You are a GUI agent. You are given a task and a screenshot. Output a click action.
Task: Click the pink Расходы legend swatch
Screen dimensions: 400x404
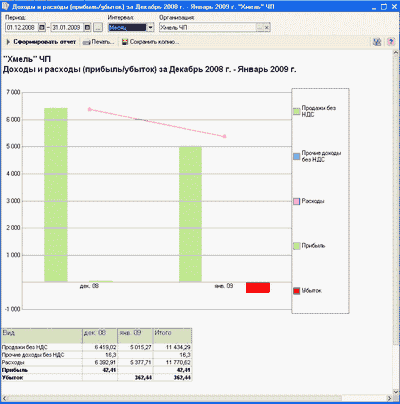pyautogui.click(x=297, y=202)
